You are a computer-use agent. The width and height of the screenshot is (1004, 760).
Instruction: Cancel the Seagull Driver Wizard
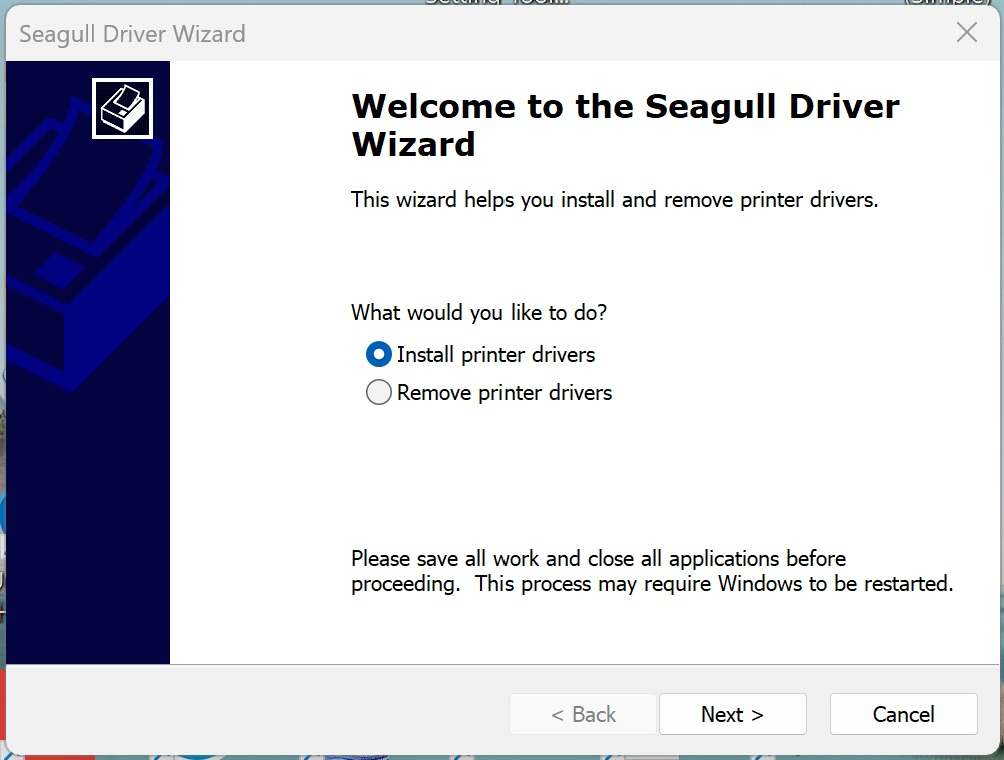tap(903, 714)
